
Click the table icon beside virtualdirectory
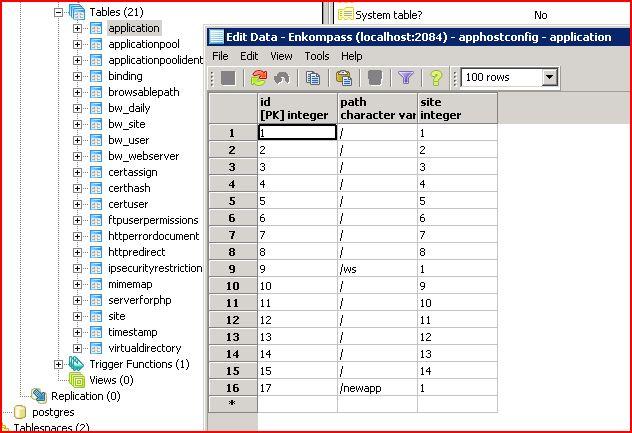[x=96, y=348]
